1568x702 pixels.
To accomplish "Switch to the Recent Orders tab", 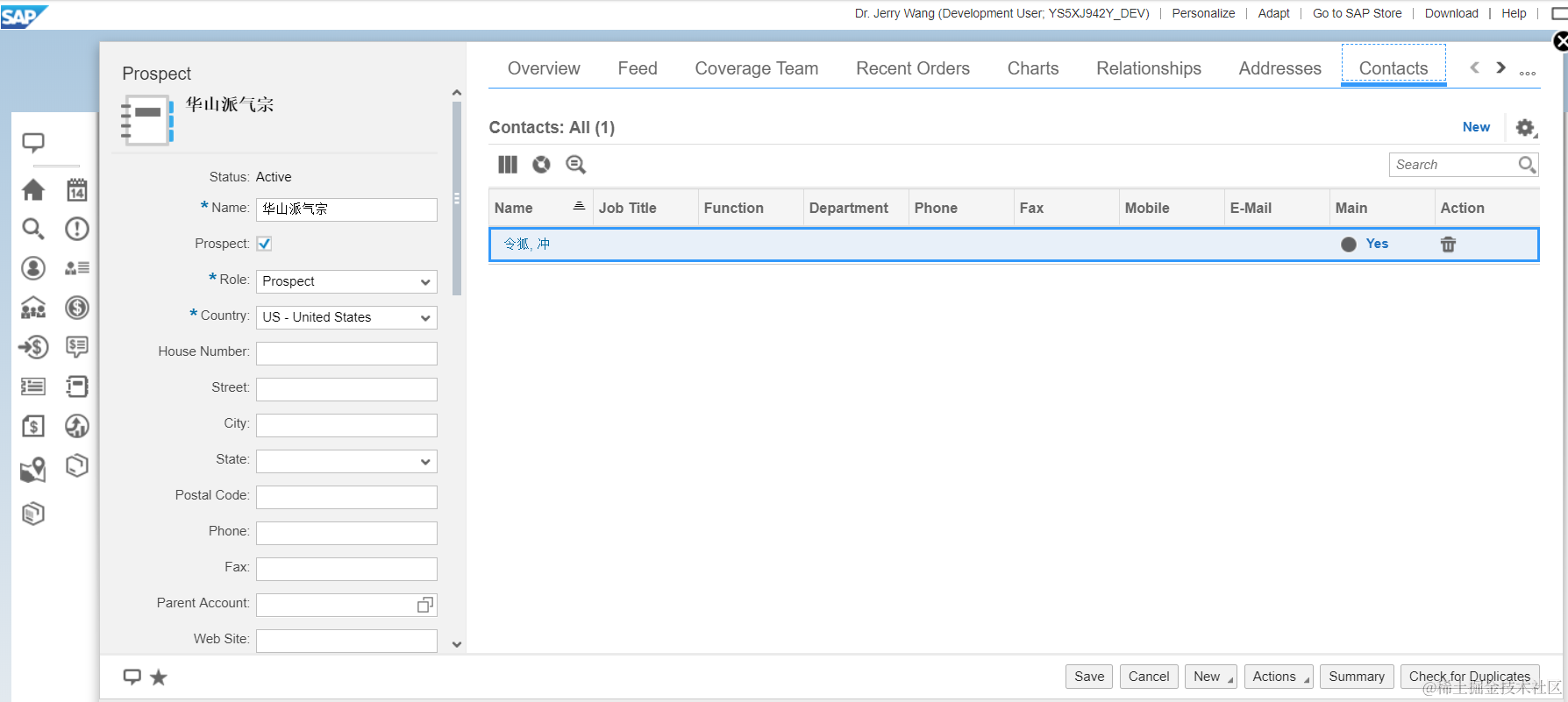I will point(913,68).
